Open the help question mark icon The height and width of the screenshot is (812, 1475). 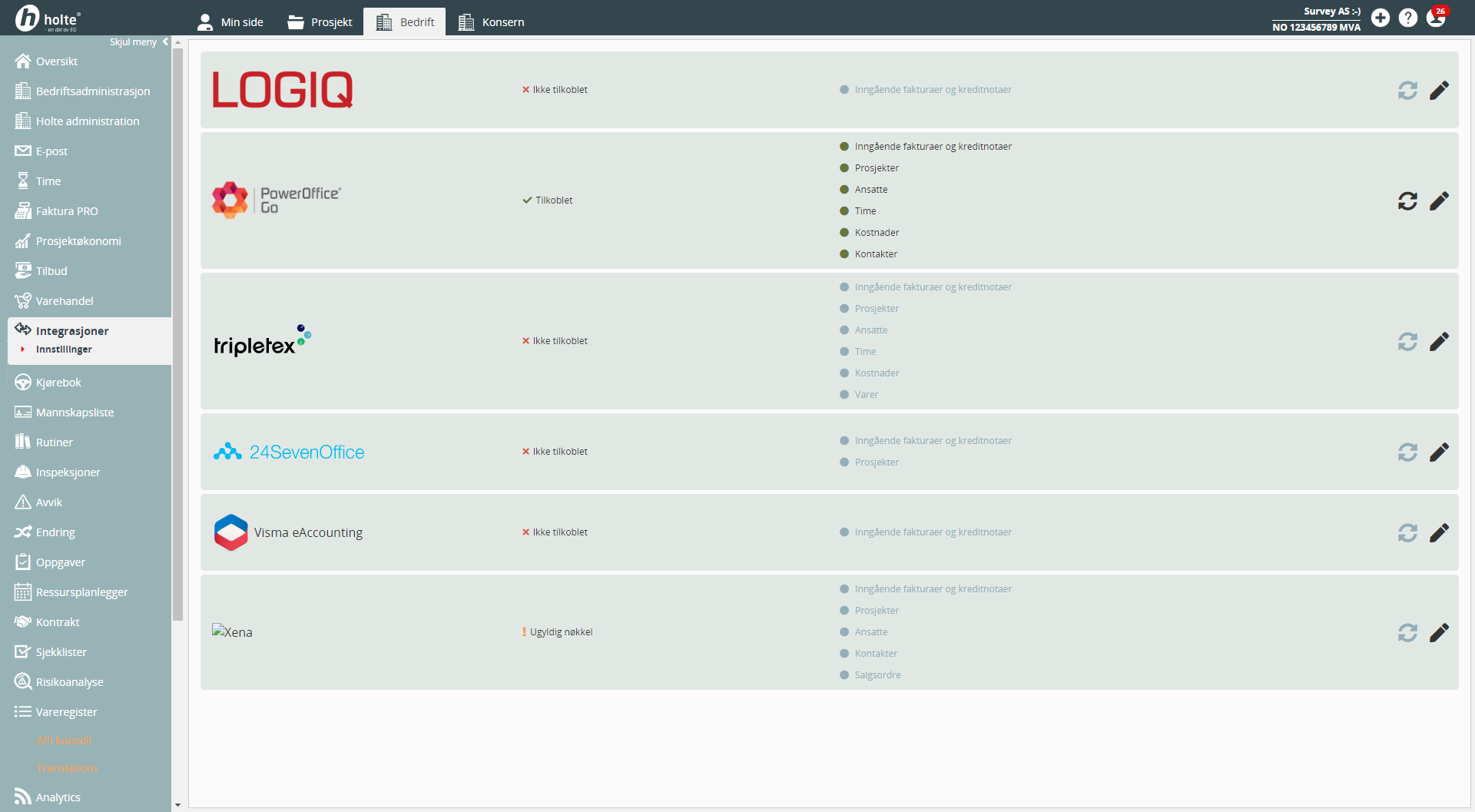1408,18
